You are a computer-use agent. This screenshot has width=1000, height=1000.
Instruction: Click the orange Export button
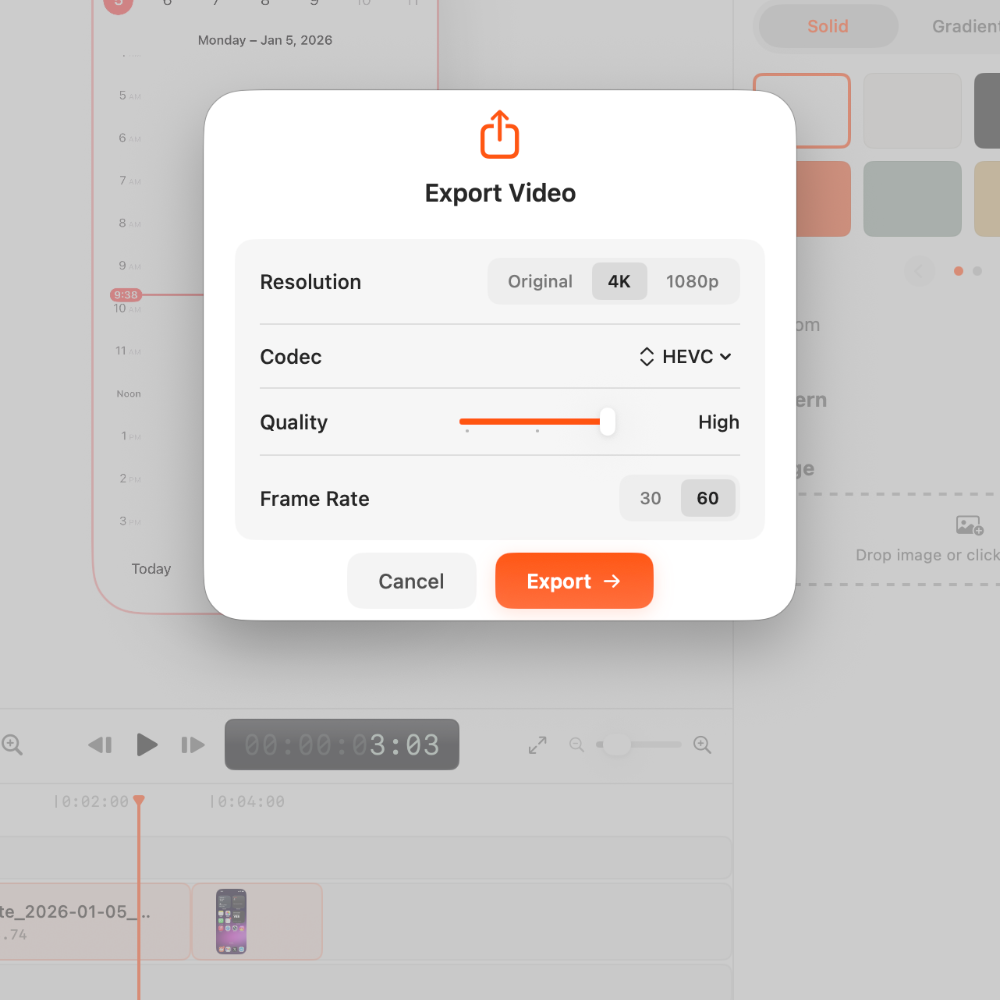[x=574, y=581]
